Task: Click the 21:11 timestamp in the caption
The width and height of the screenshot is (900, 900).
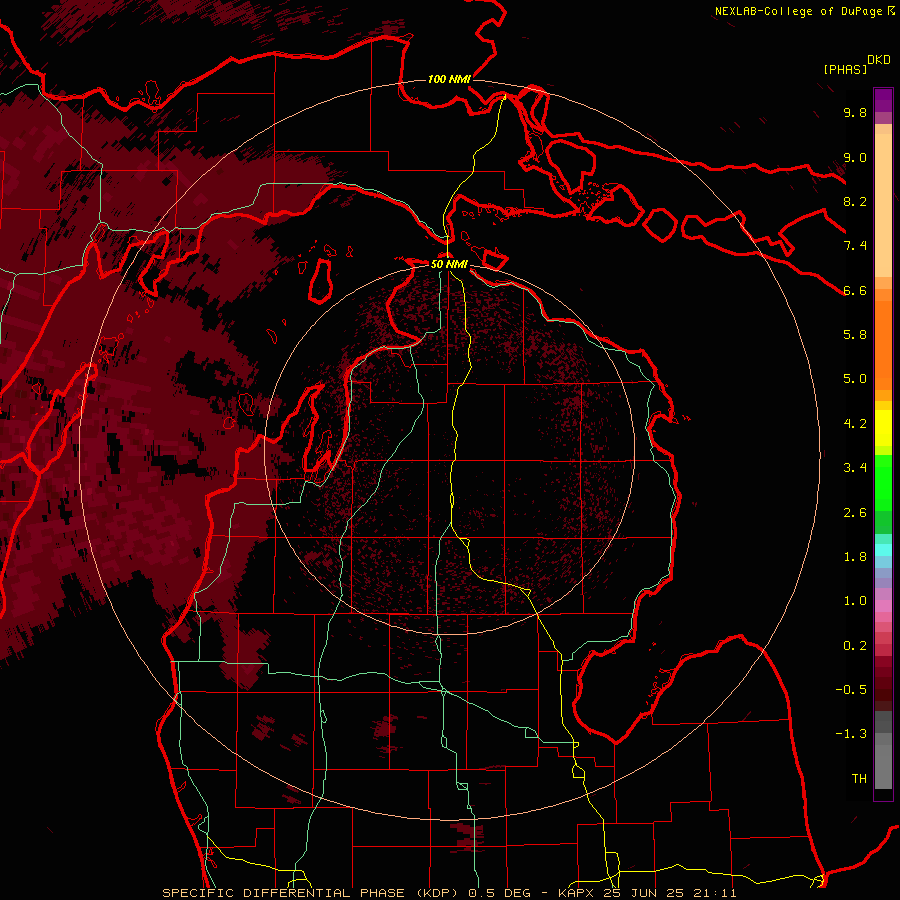Action: 713,893
